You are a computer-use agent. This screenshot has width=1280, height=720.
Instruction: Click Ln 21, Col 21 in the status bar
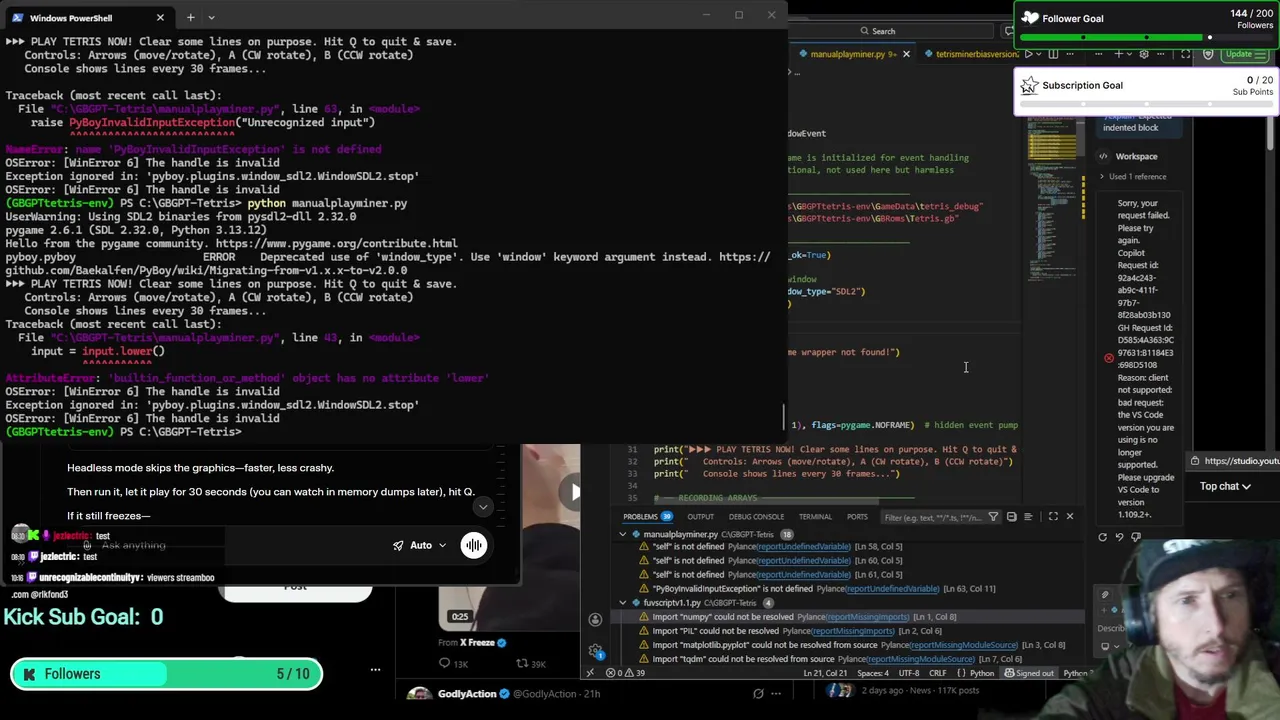coord(826,673)
